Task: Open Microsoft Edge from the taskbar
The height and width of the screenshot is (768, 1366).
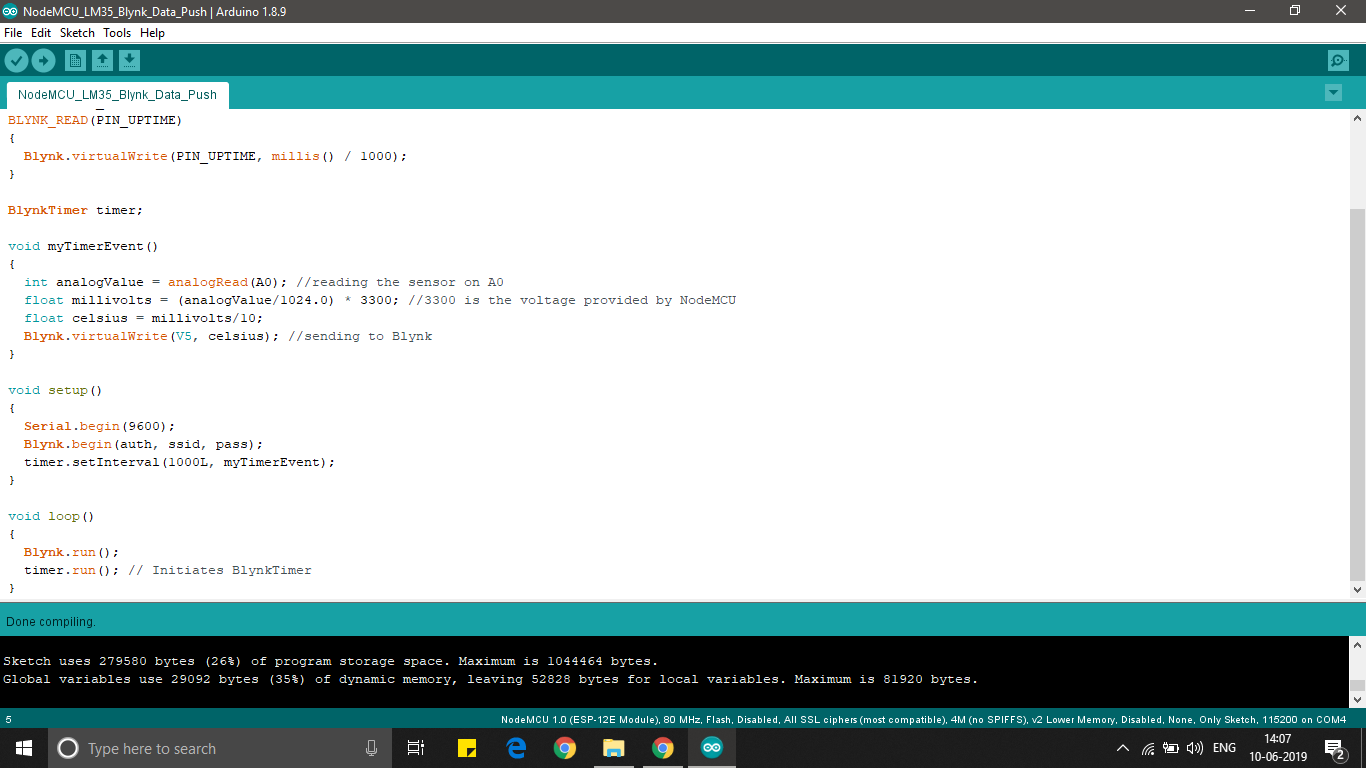Action: [516, 748]
